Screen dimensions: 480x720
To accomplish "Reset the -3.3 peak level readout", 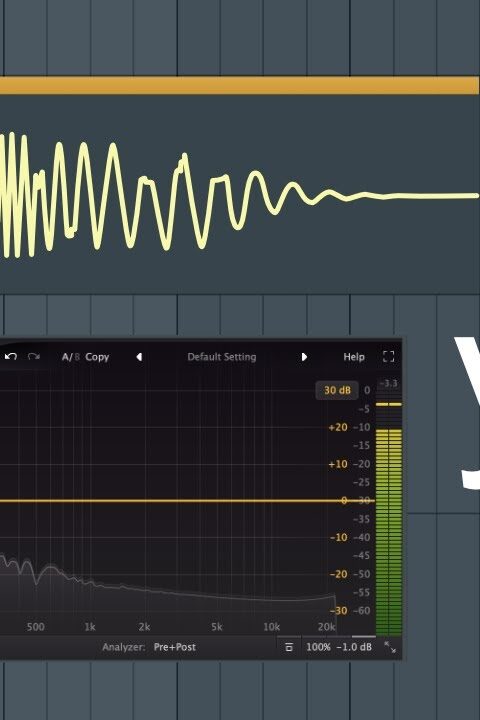I will click(389, 383).
